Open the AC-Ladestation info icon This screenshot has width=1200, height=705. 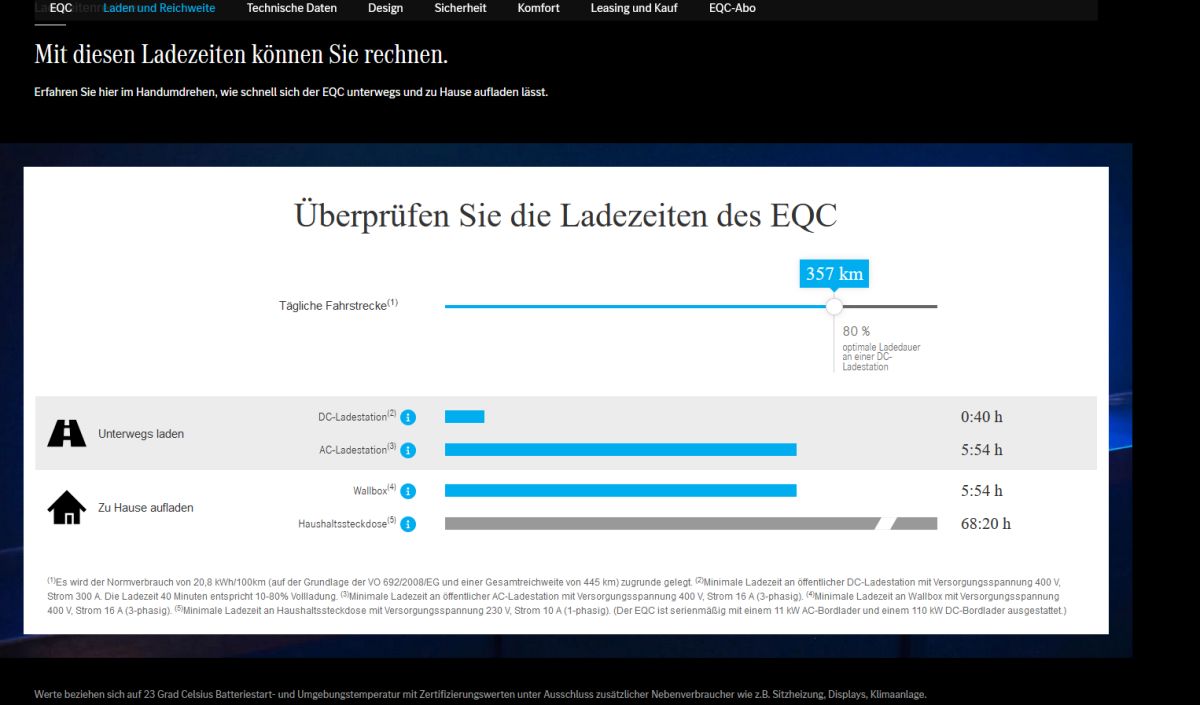[407, 450]
